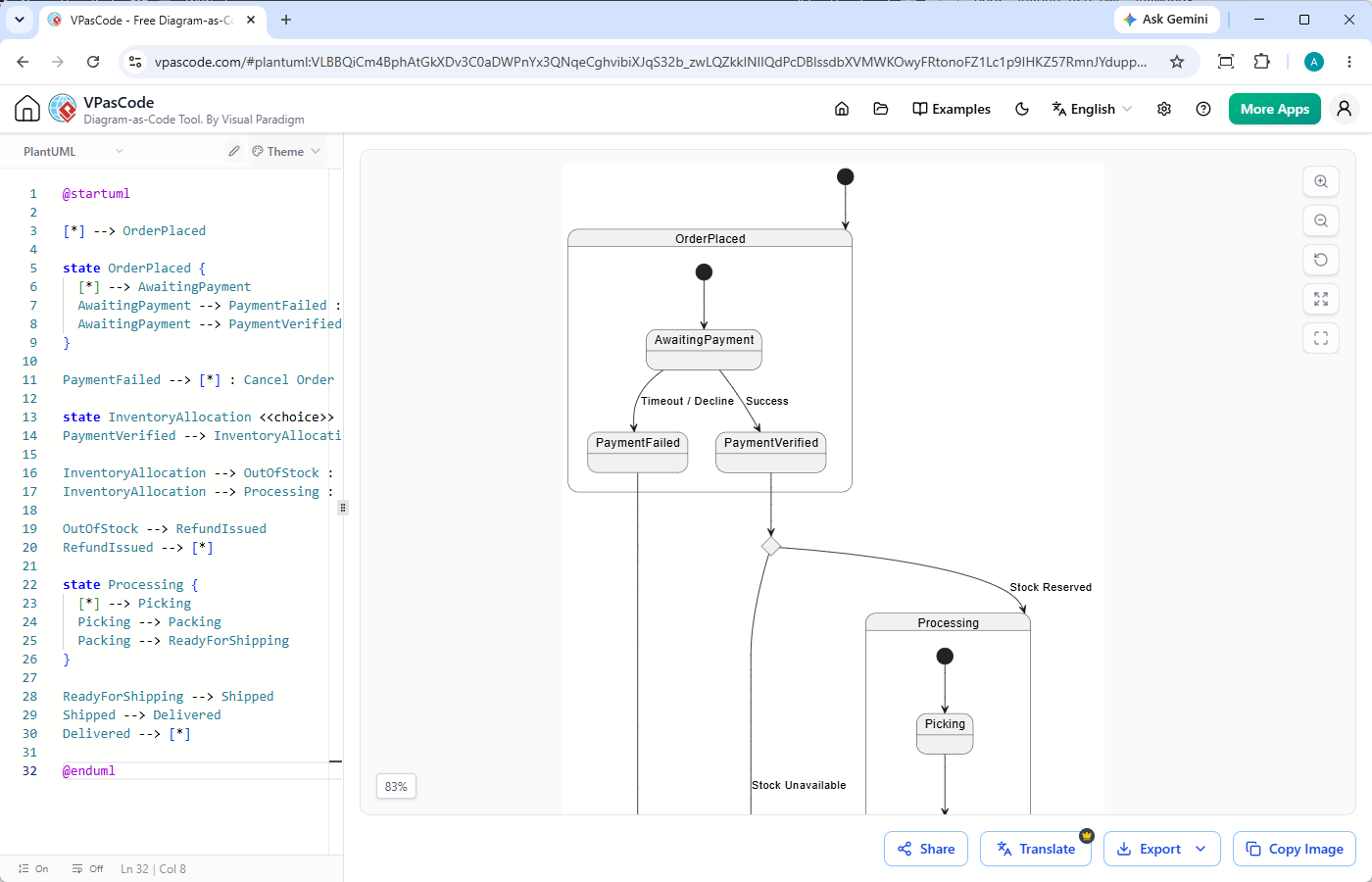Toggle word wrap Off in status bar
Screen dimensions: 1372x882
point(87,868)
